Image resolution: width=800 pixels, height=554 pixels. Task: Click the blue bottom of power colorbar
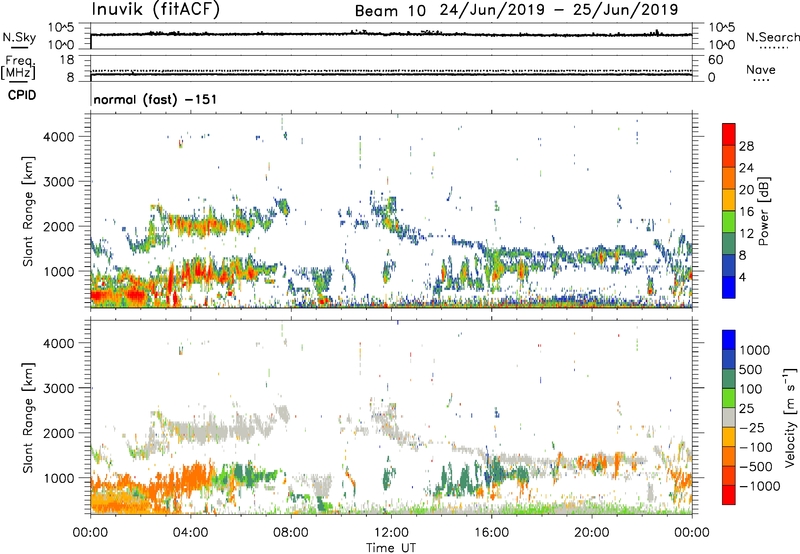pos(729,288)
